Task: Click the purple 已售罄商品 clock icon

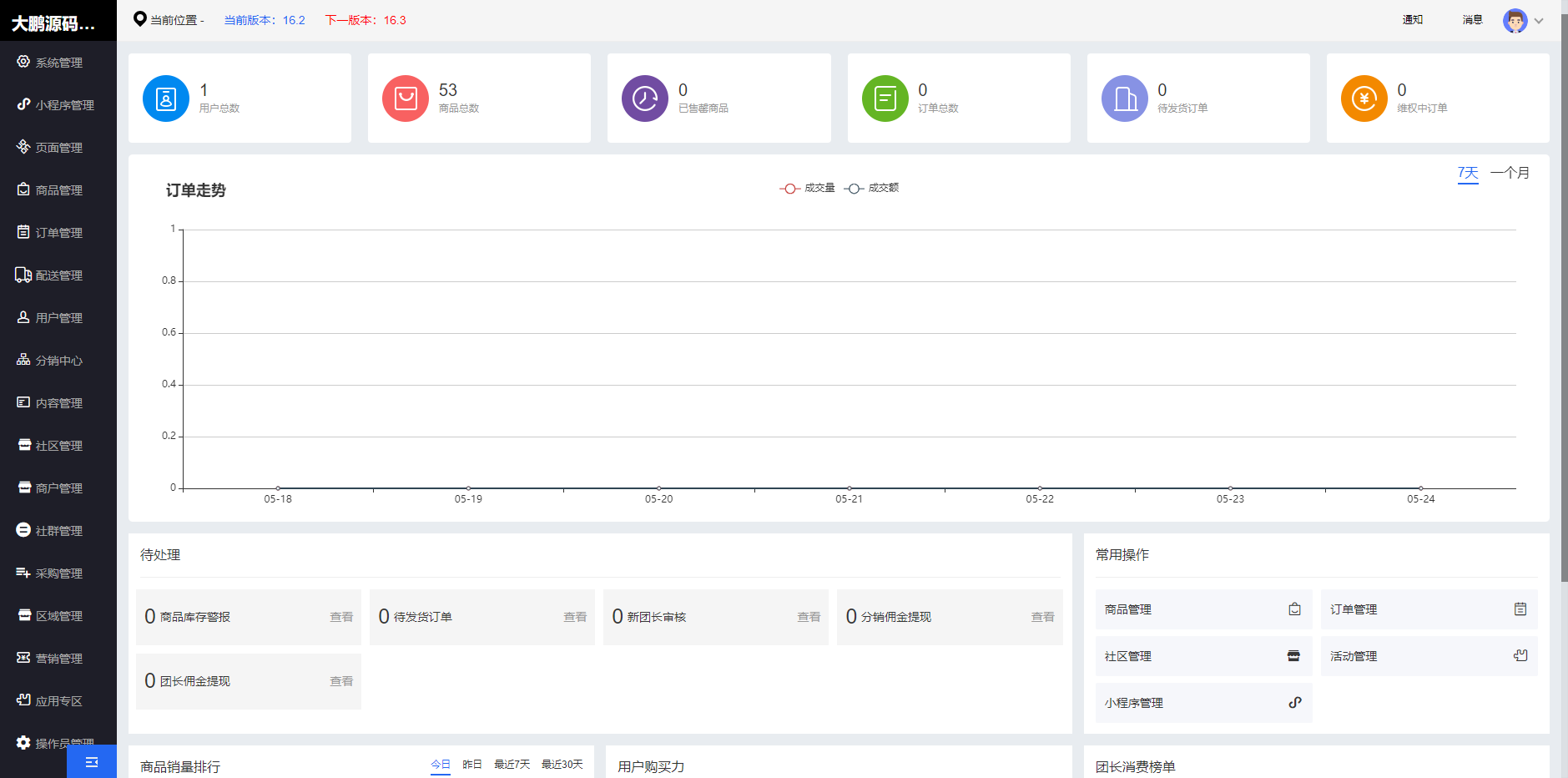Action: click(644, 98)
